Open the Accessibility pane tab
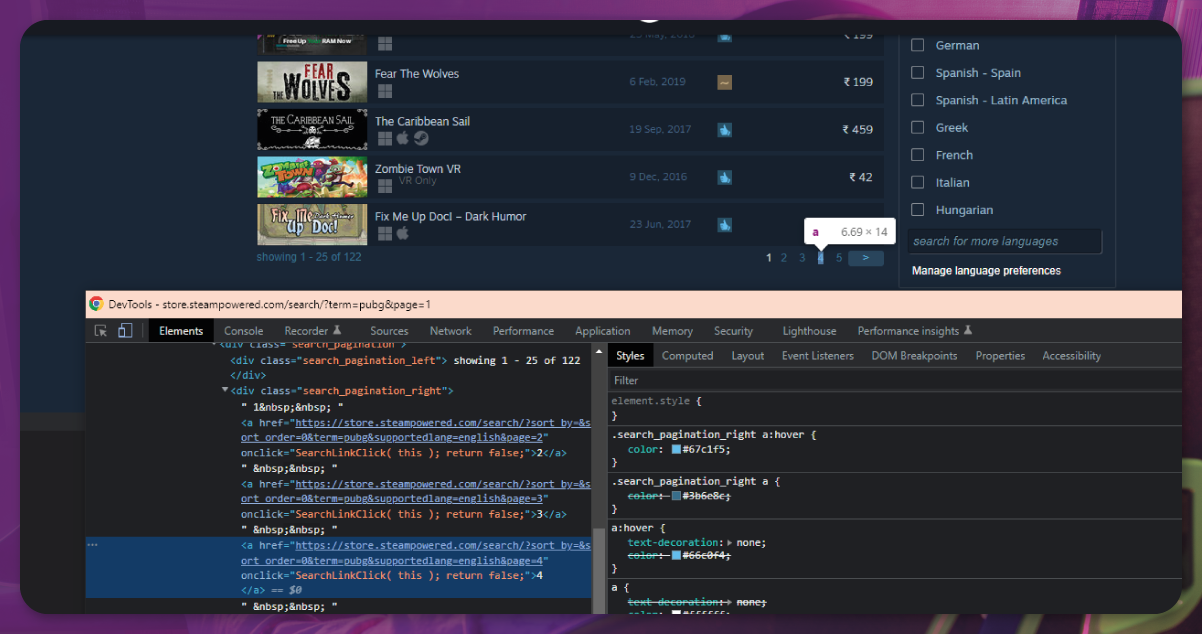The image size is (1202, 634). click(1071, 356)
